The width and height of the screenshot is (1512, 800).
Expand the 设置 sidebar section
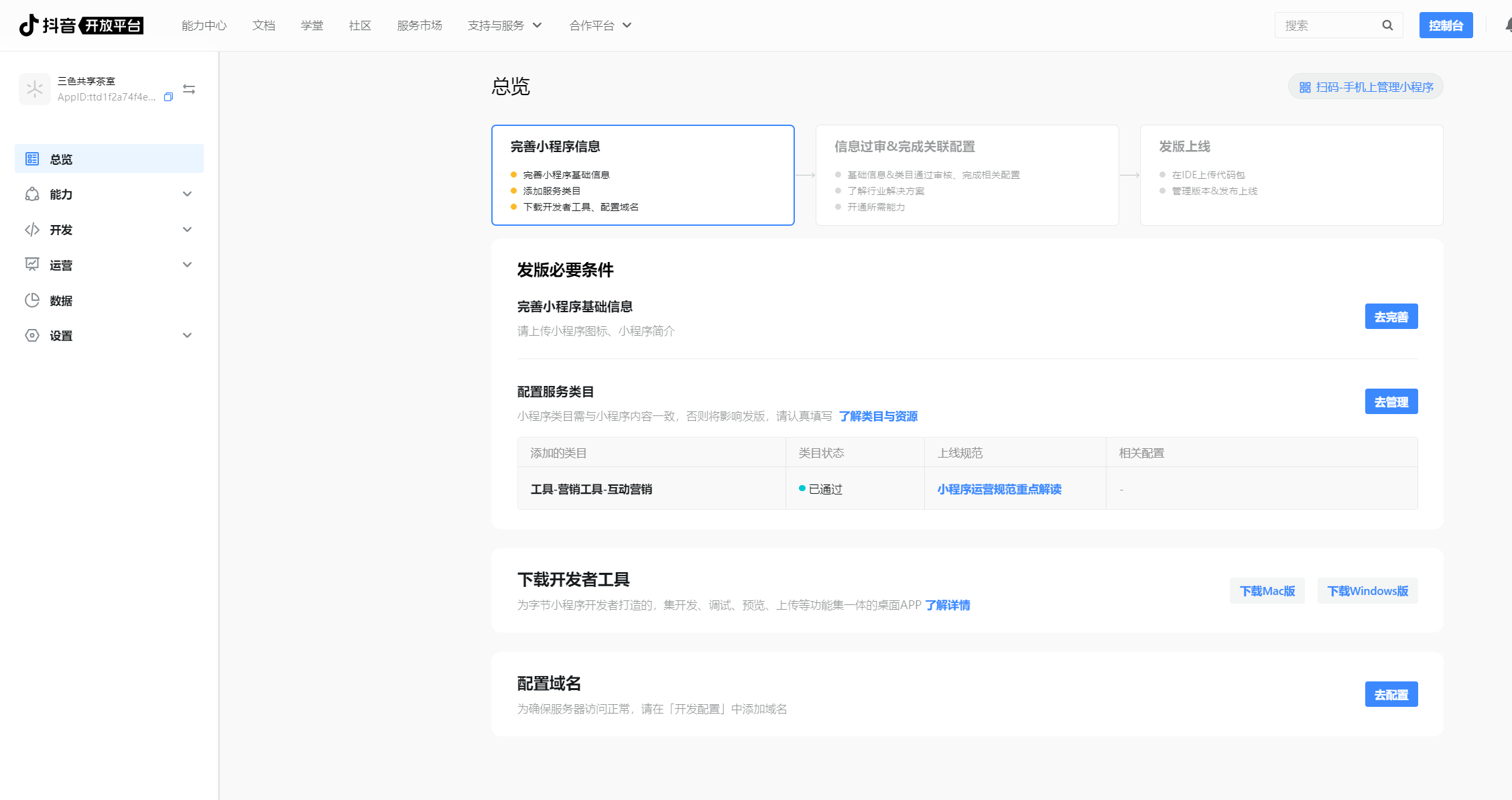pos(109,336)
